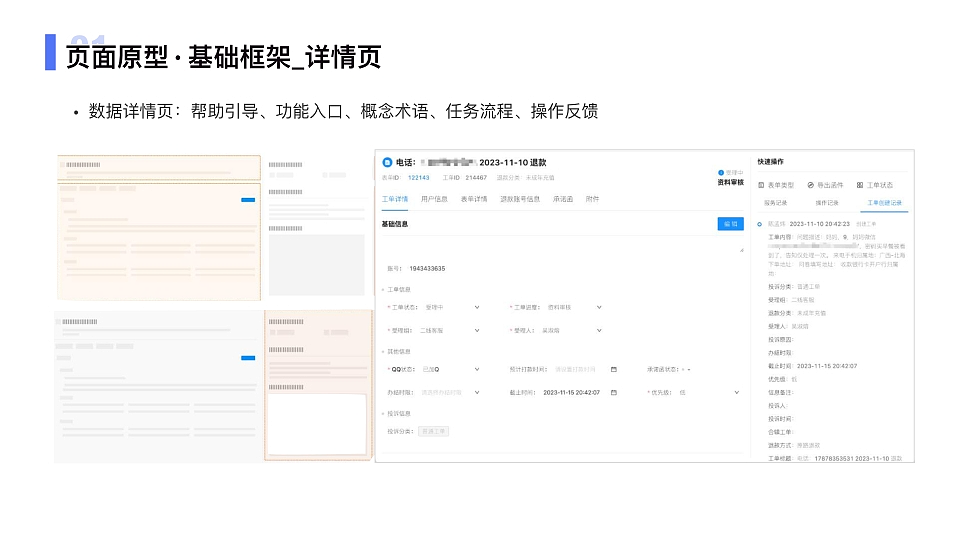Viewport: 960px width, 540px height.
Task: Click the 导出函件 quick action icon
Action: [811, 185]
